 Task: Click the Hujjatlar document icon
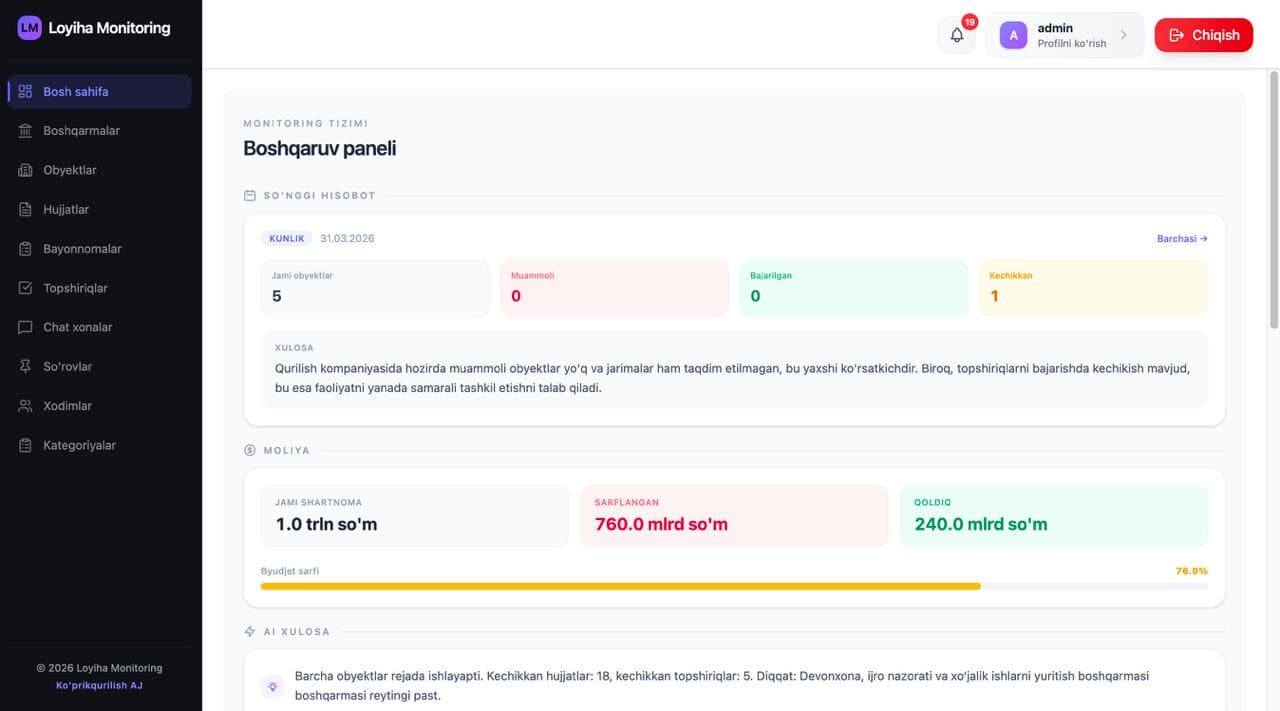click(26, 209)
